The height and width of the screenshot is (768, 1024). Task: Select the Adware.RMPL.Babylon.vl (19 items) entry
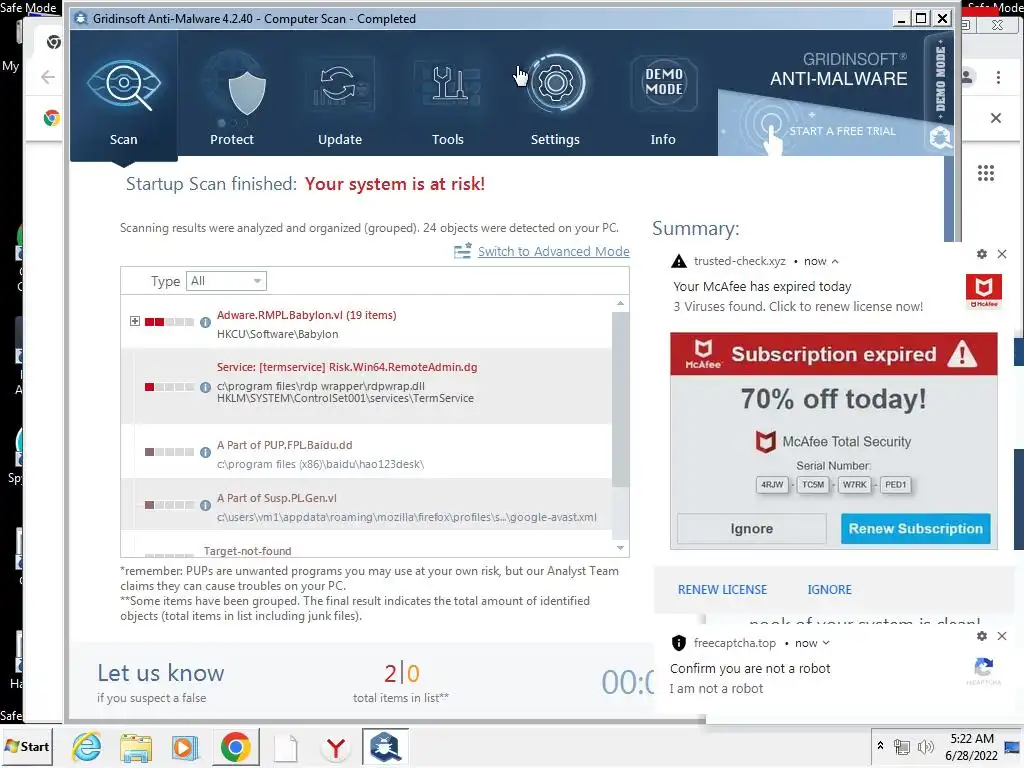pyautogui.click(x=306, y=315)
